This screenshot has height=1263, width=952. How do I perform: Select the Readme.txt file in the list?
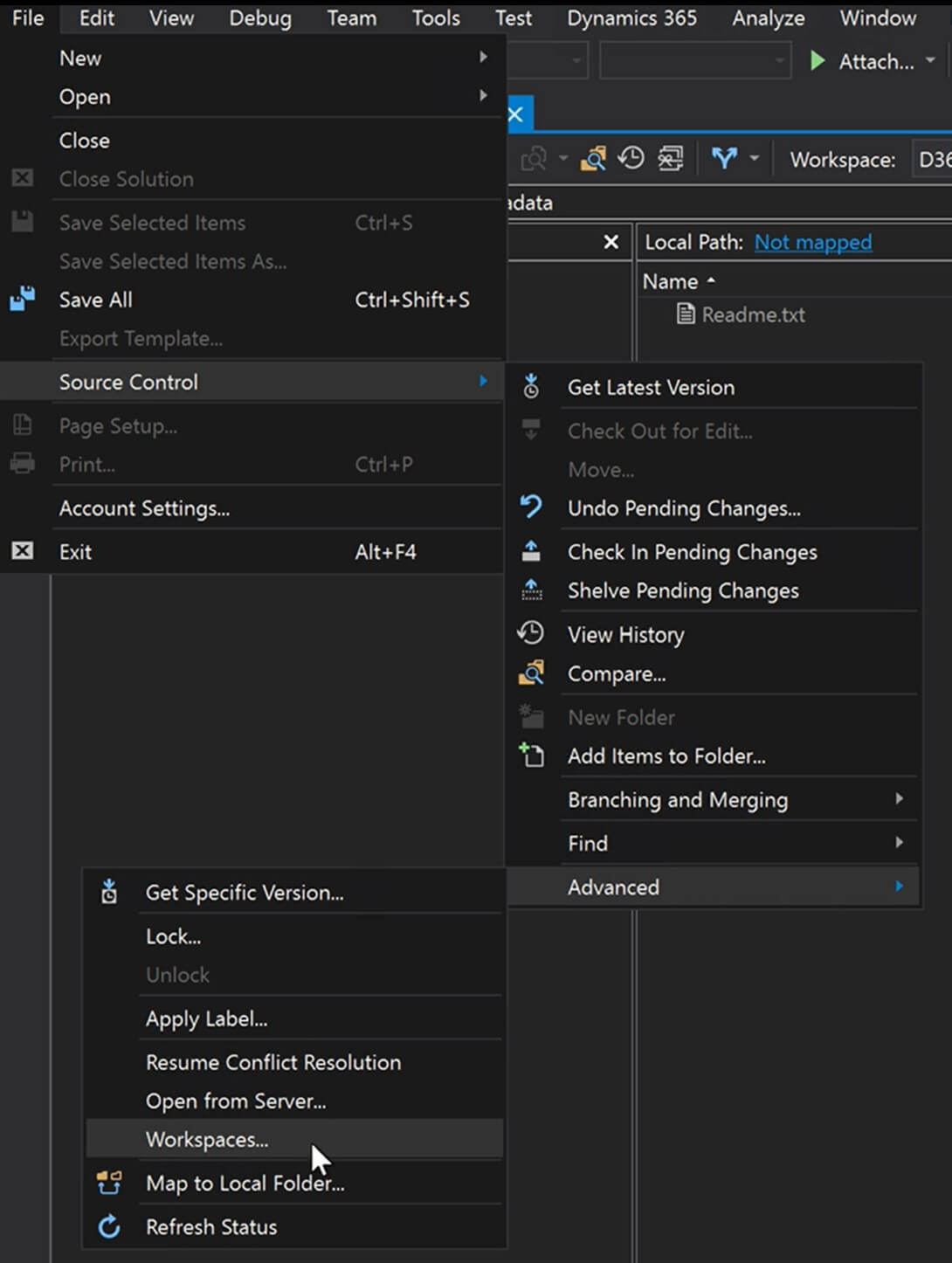click(753, 314)
